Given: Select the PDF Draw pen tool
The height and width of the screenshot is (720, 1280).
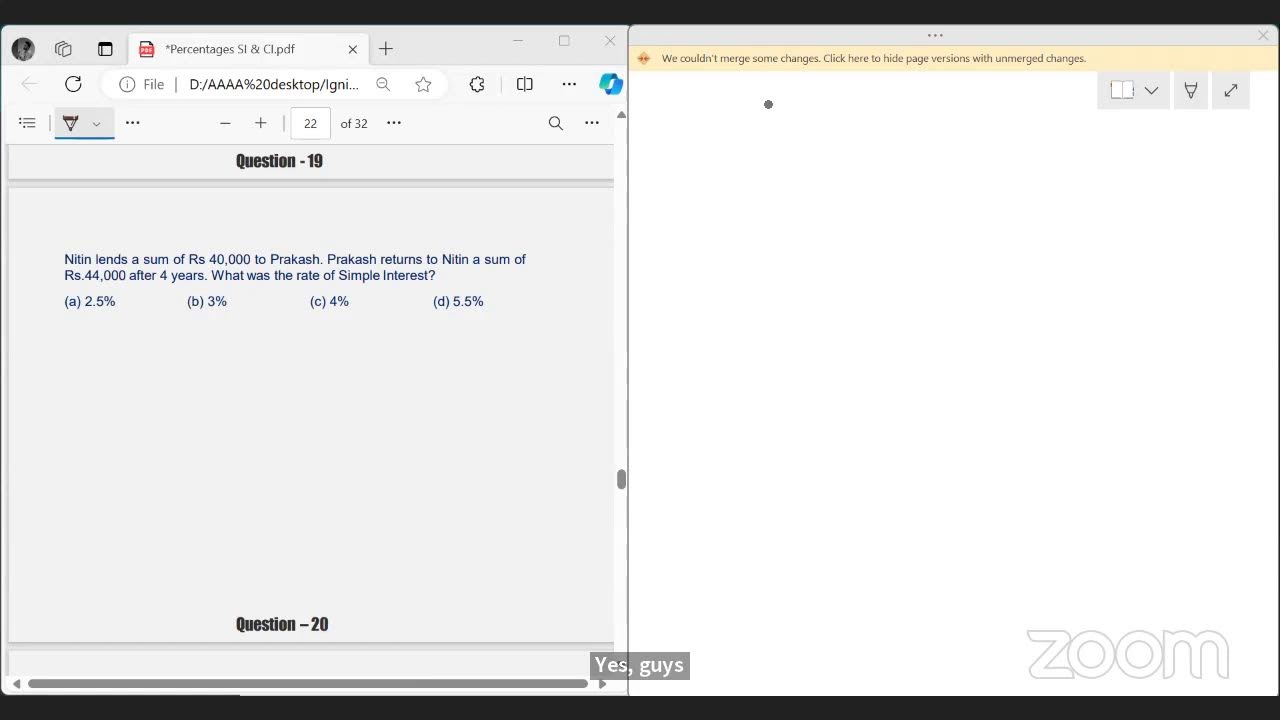Looking at the screenshot, I should pos(70,123).
